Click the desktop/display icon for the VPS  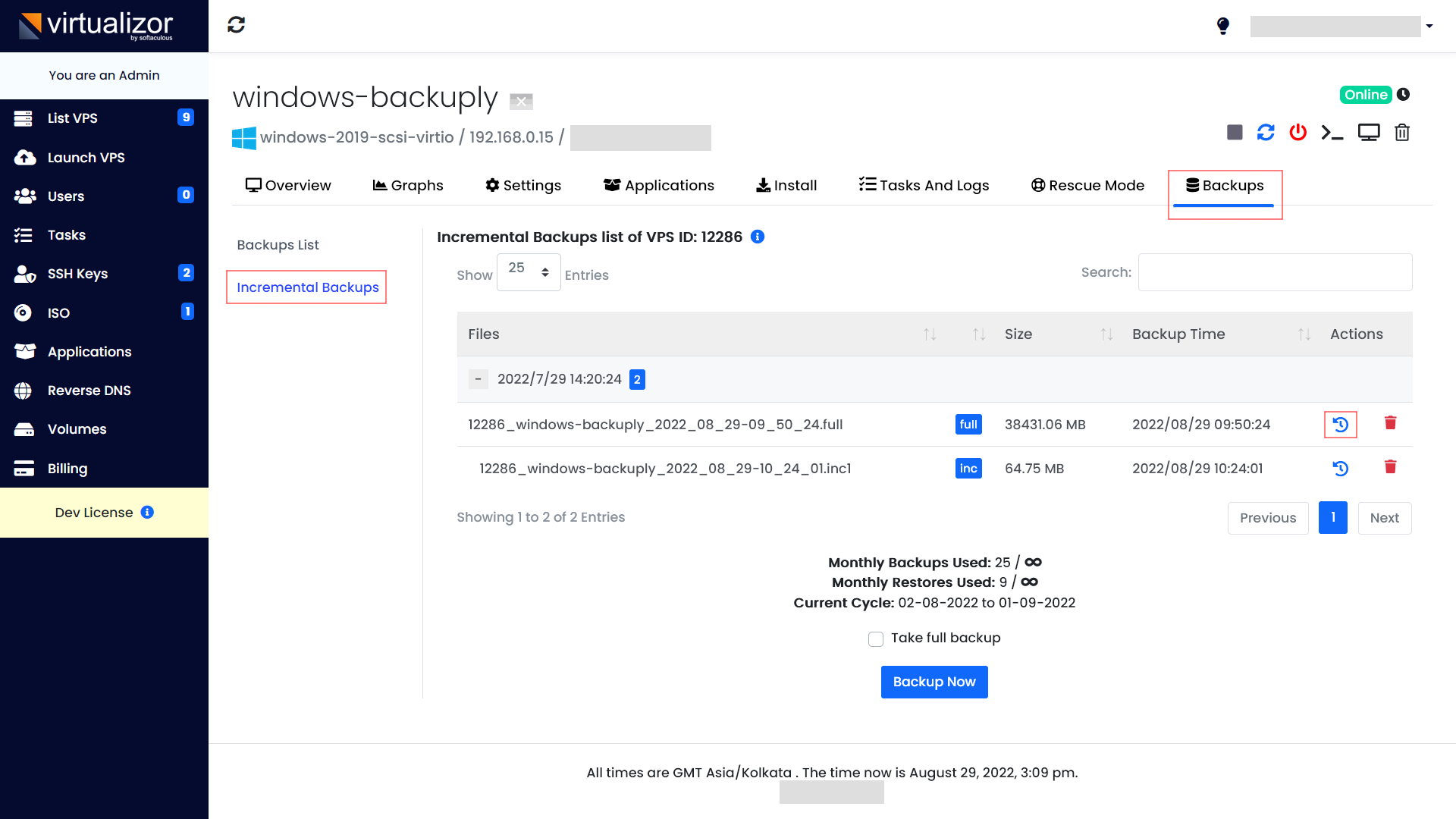1369,131
